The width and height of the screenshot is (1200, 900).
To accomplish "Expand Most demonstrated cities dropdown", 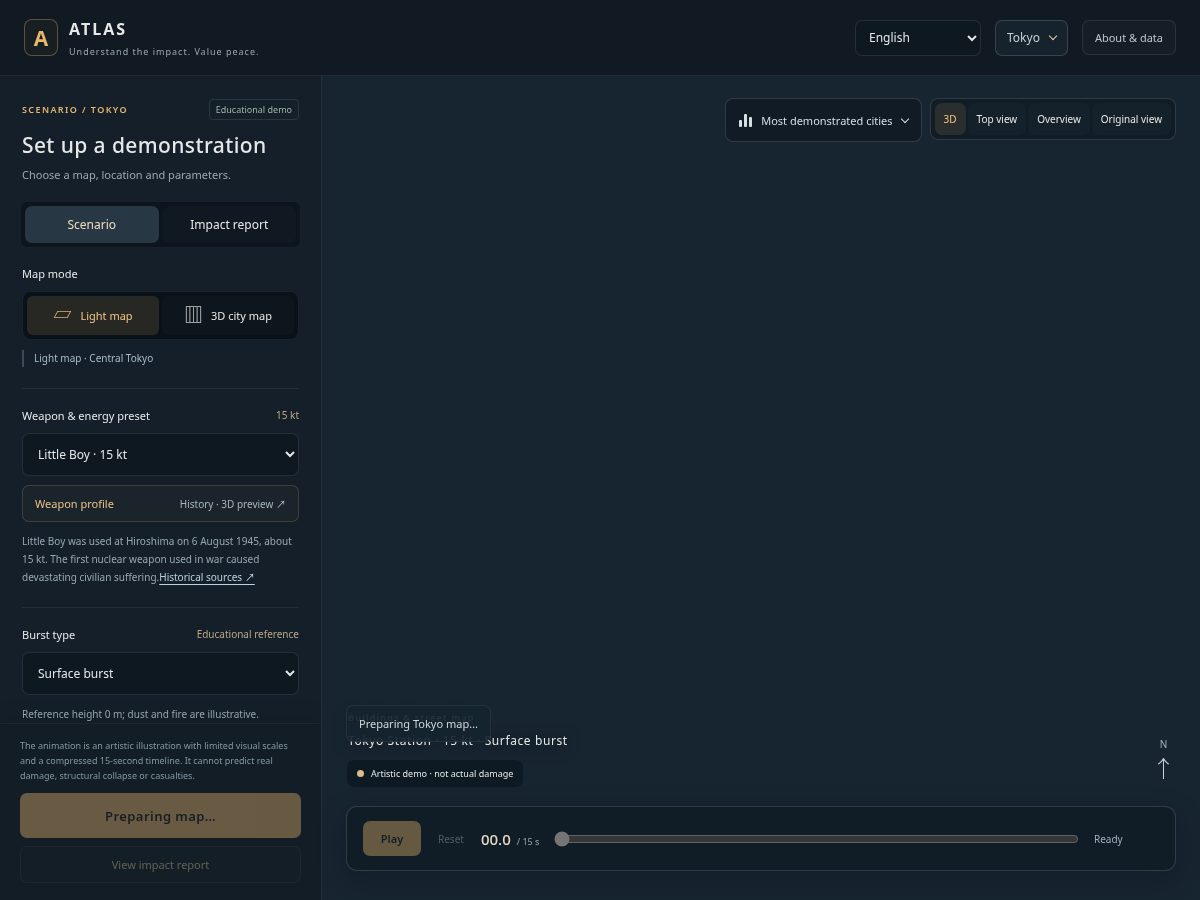I will coord(823,120).
